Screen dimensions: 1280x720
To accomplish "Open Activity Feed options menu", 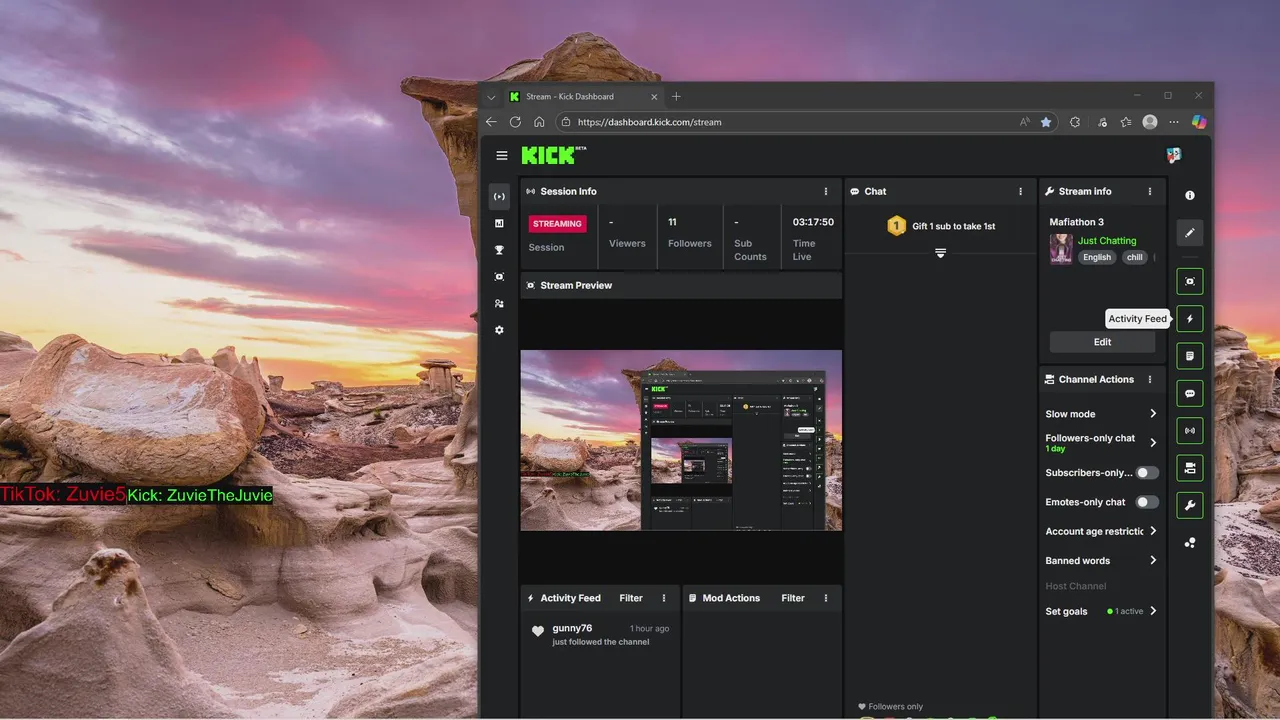I will (664, 598).
